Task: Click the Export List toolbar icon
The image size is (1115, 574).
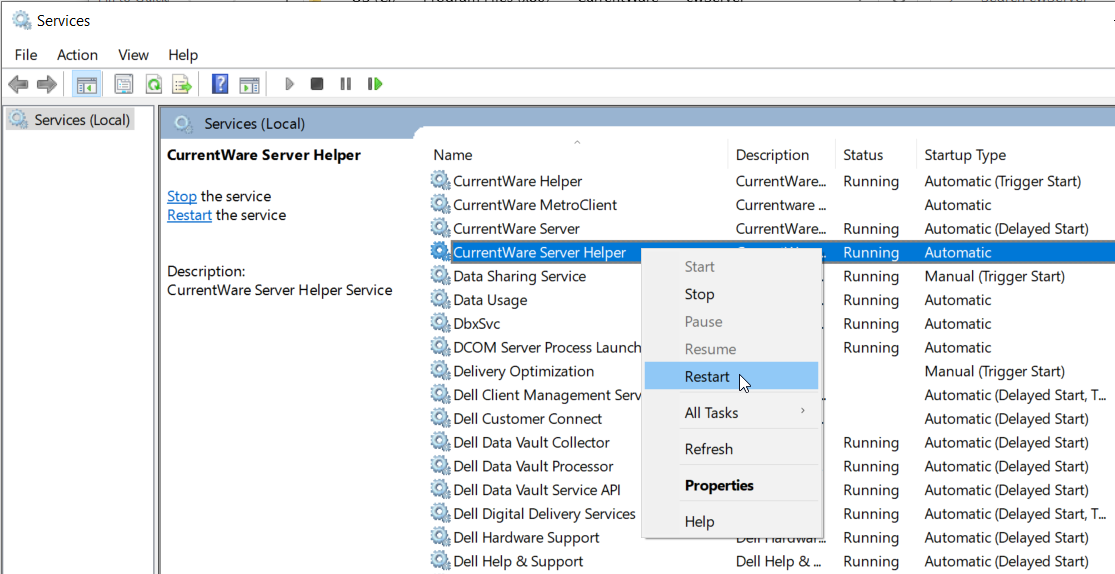Action: coord(182,85)
